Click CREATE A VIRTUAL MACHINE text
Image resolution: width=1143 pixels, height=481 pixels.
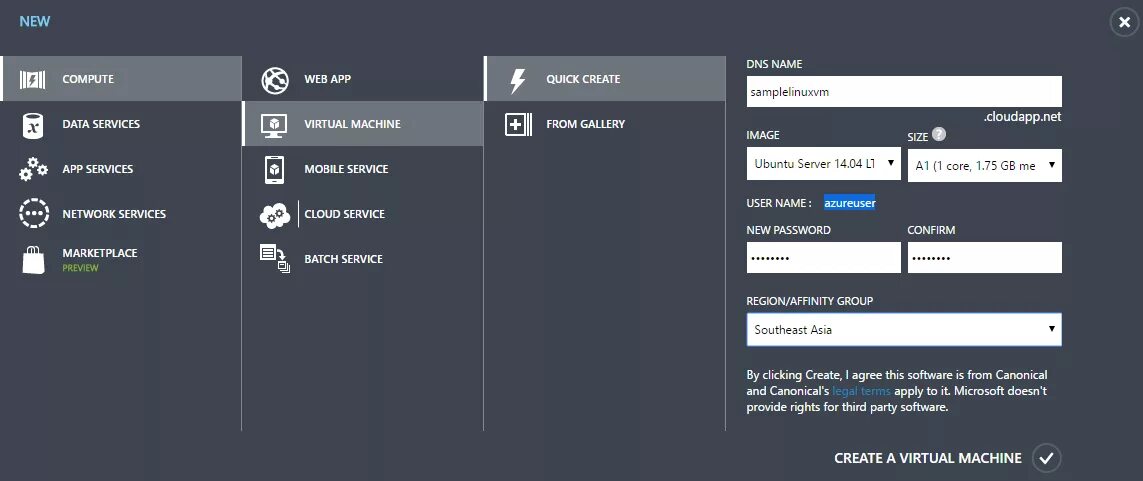928,458
